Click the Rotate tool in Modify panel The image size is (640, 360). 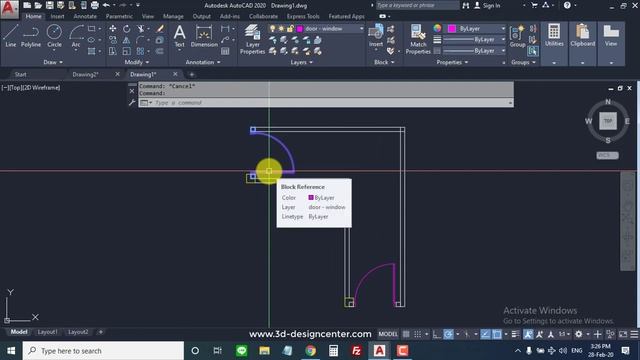[127, 29]
